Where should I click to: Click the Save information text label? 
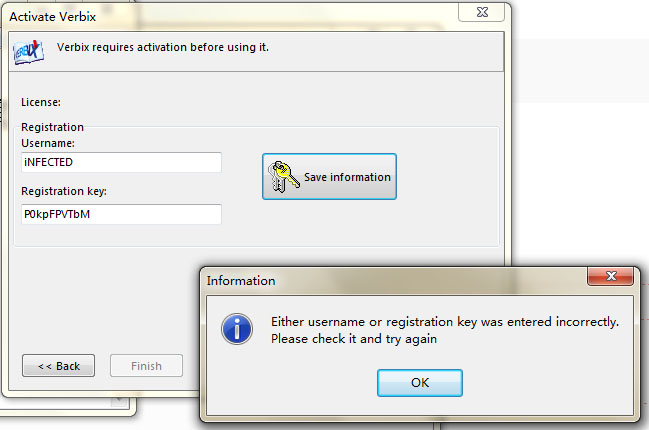[x=347, y=177]
